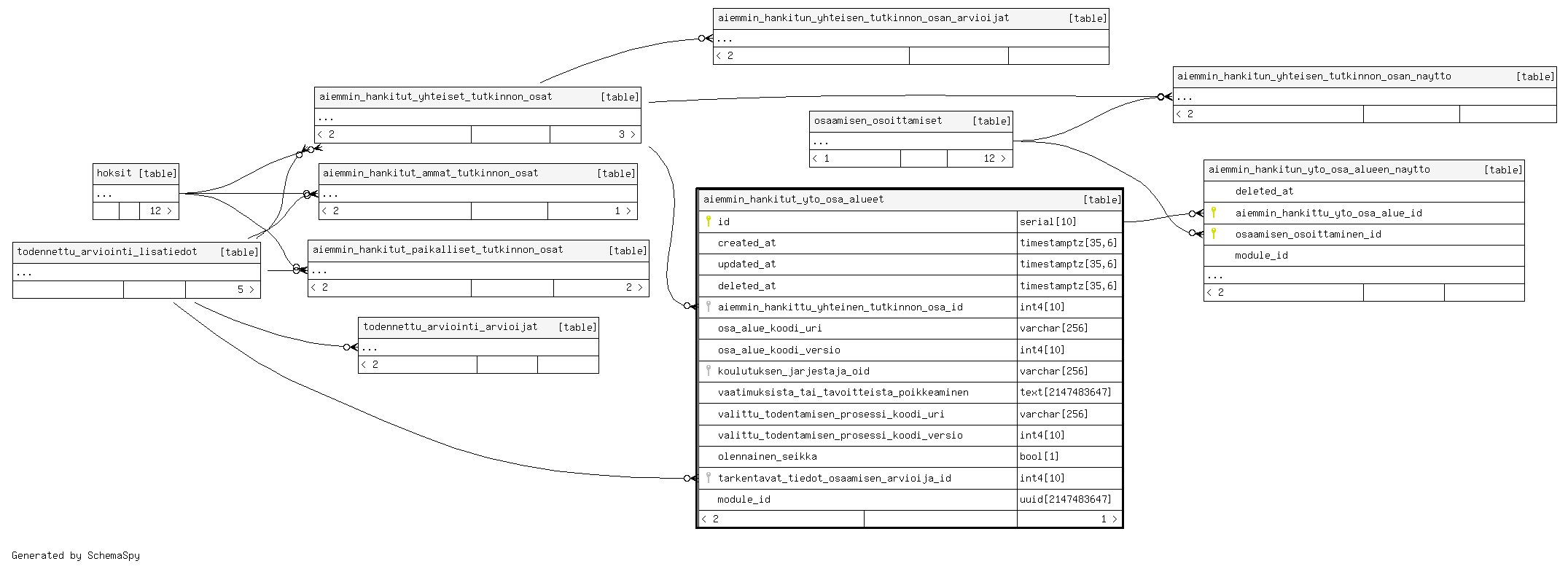Open the todennettu_arviointi_arvioijat table title

pos(450,326)
